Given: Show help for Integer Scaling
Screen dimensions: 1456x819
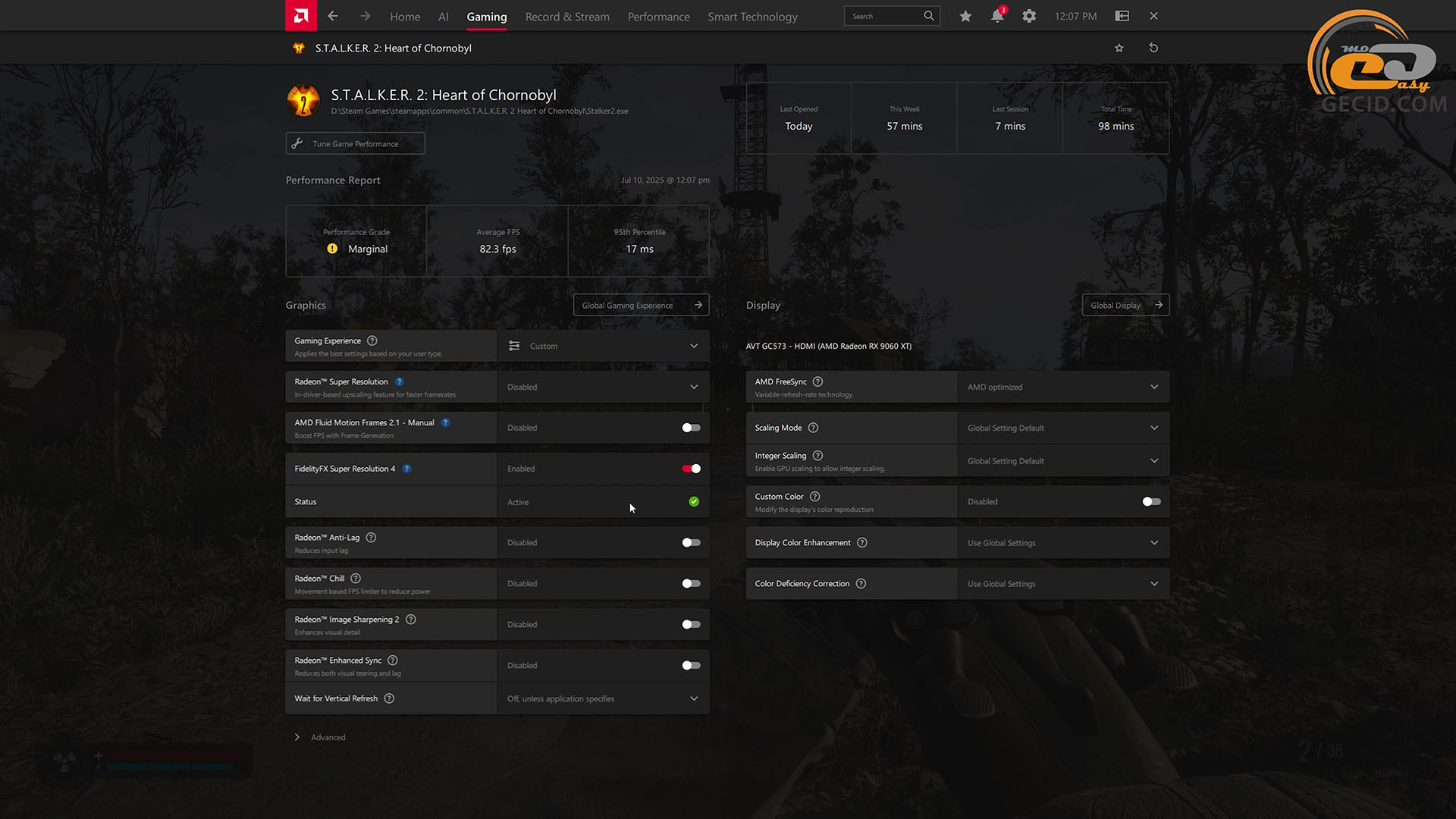Looking at the screenshot, I should (x=818, y=456).
